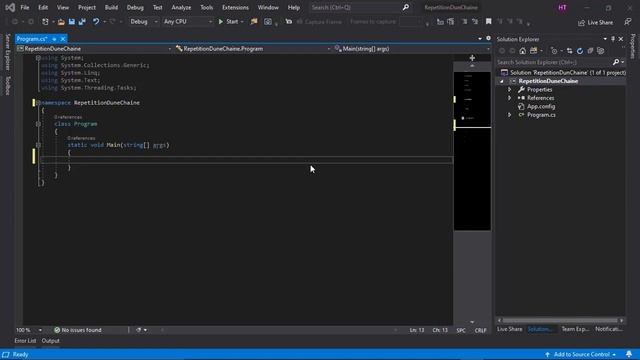Click split editor plus icon above scrollbar
The height and width of the screenshot is (360, 640).
coord(472,58)
